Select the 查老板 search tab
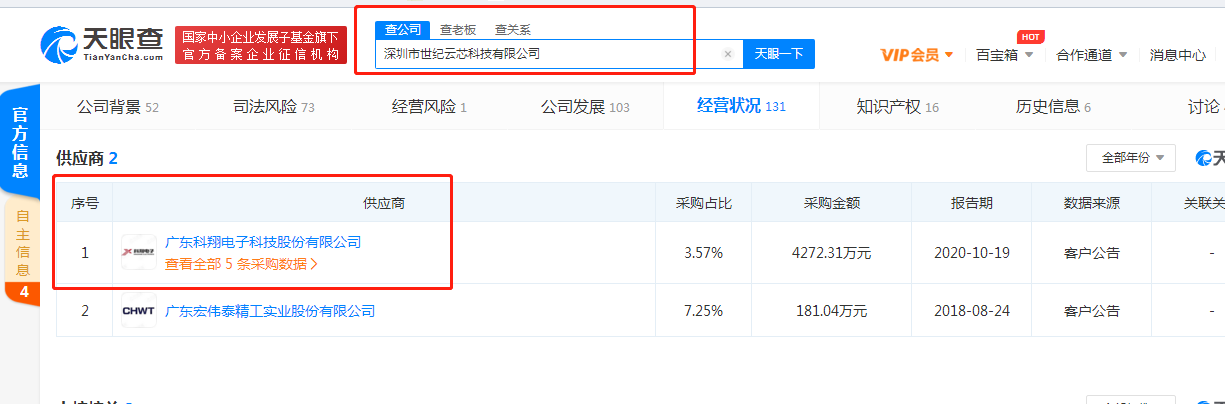The image size is (1225, 404). [458, 30]
